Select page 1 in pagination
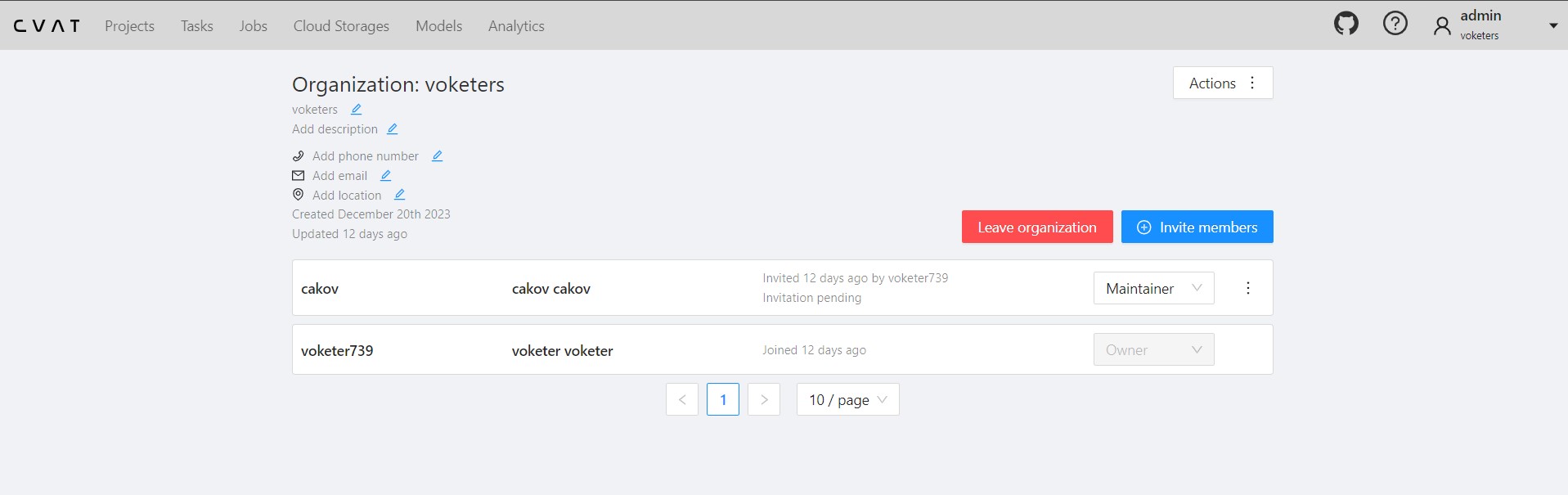 [722, 399]
